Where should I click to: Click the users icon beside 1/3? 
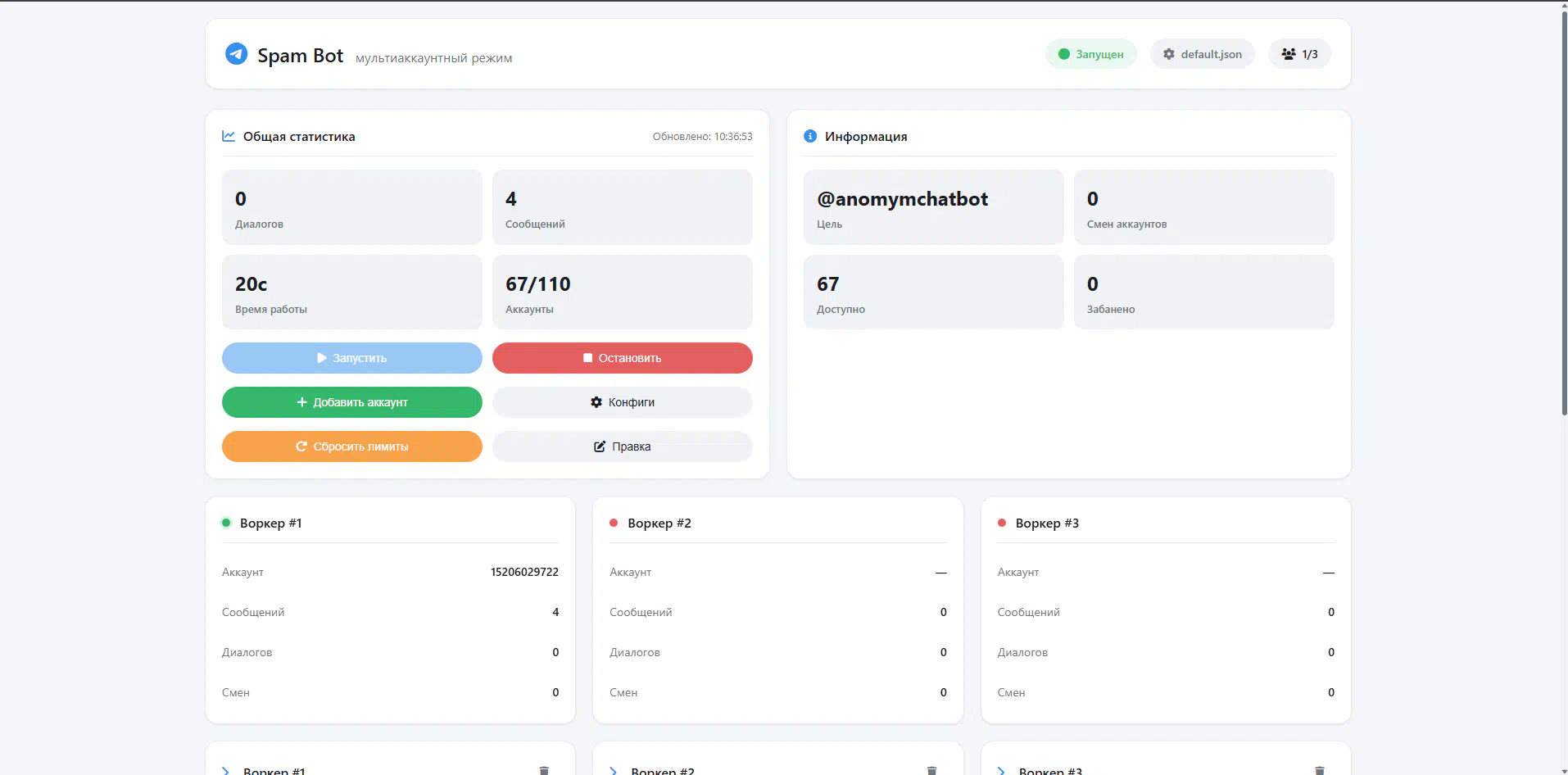pyautogui.click(x=1289, y=54)
